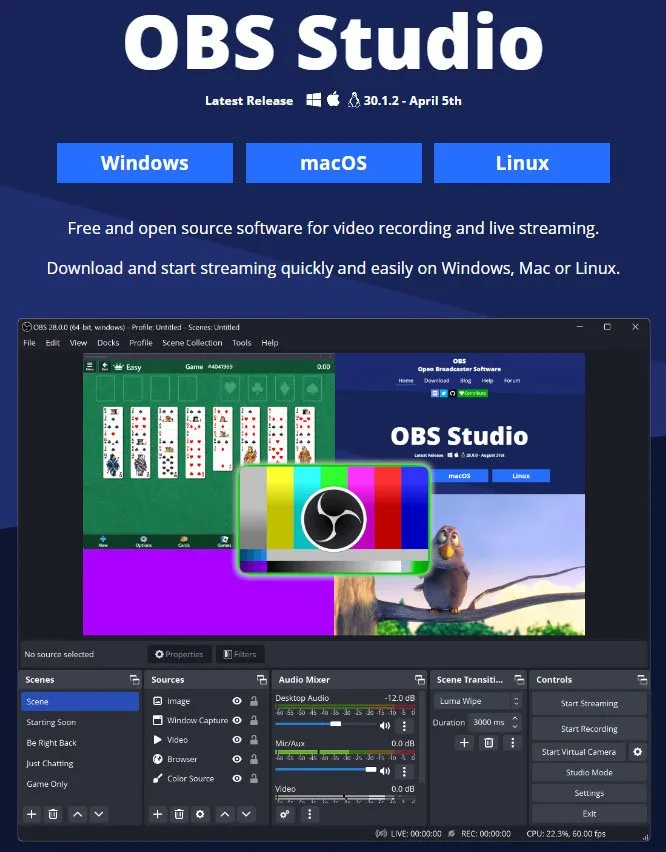Remove selected scene with trash icon

(x=53, y=814)
